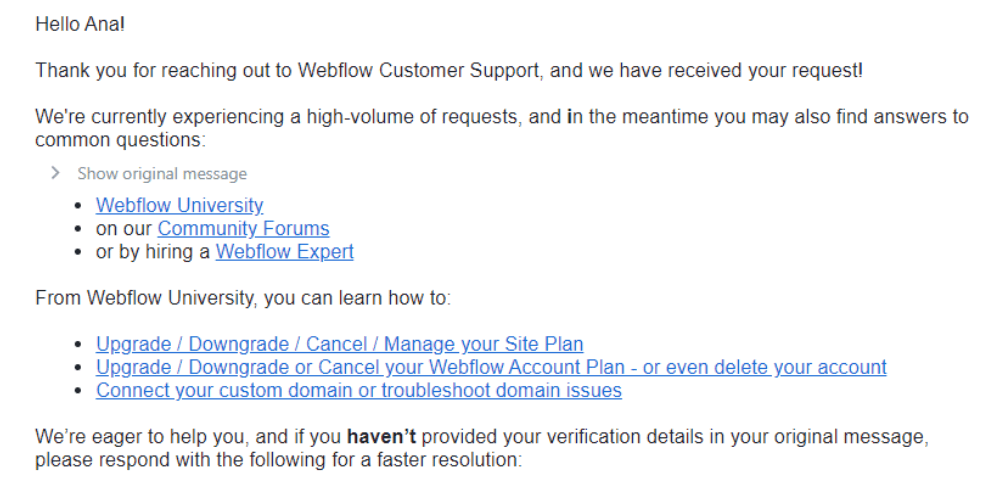This screenshot has height=492, width=993.
Task: Click the or by hiring a text
Action: (153, 252)
